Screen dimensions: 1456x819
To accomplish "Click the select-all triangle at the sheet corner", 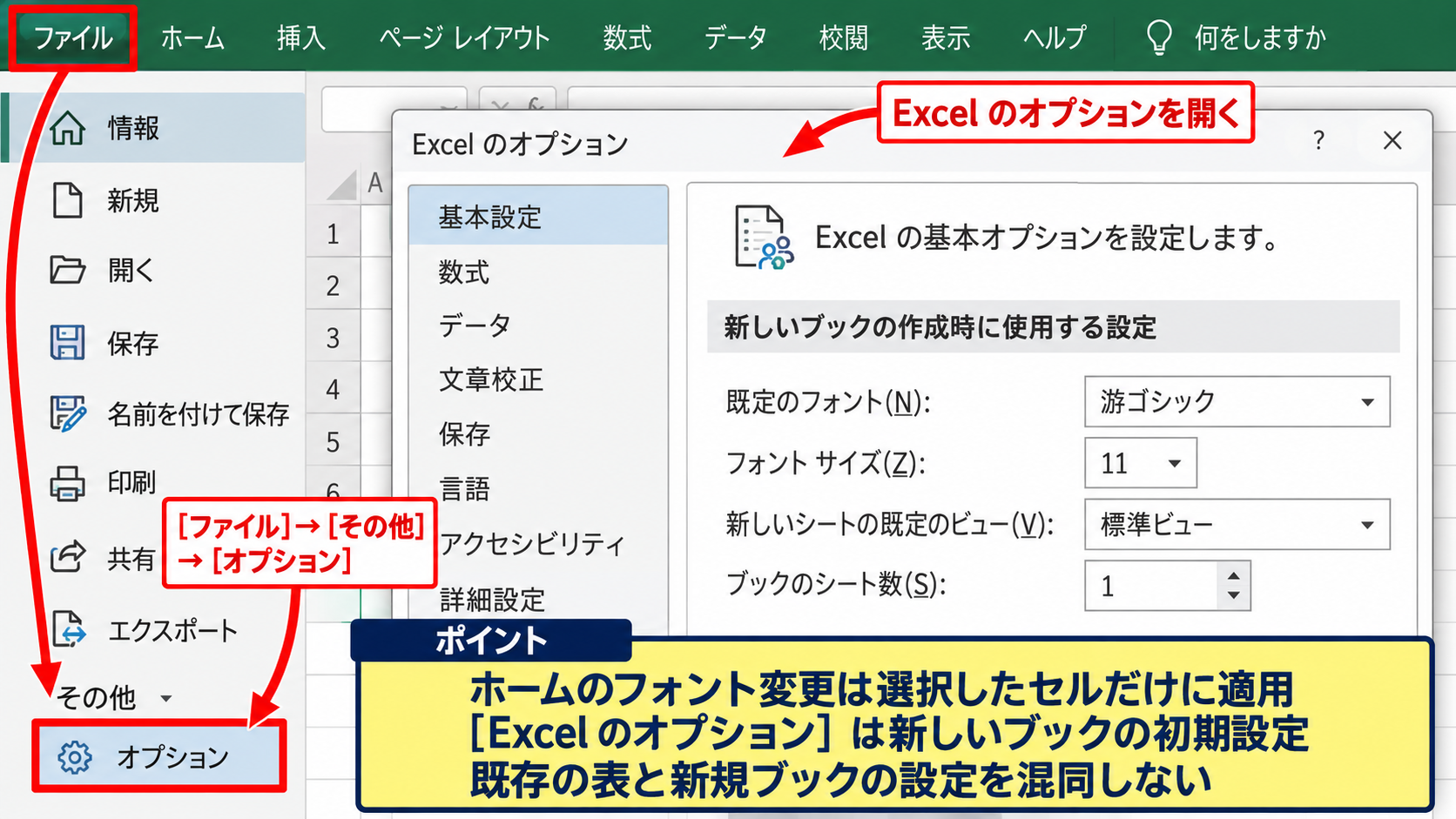I will [342, 185].
